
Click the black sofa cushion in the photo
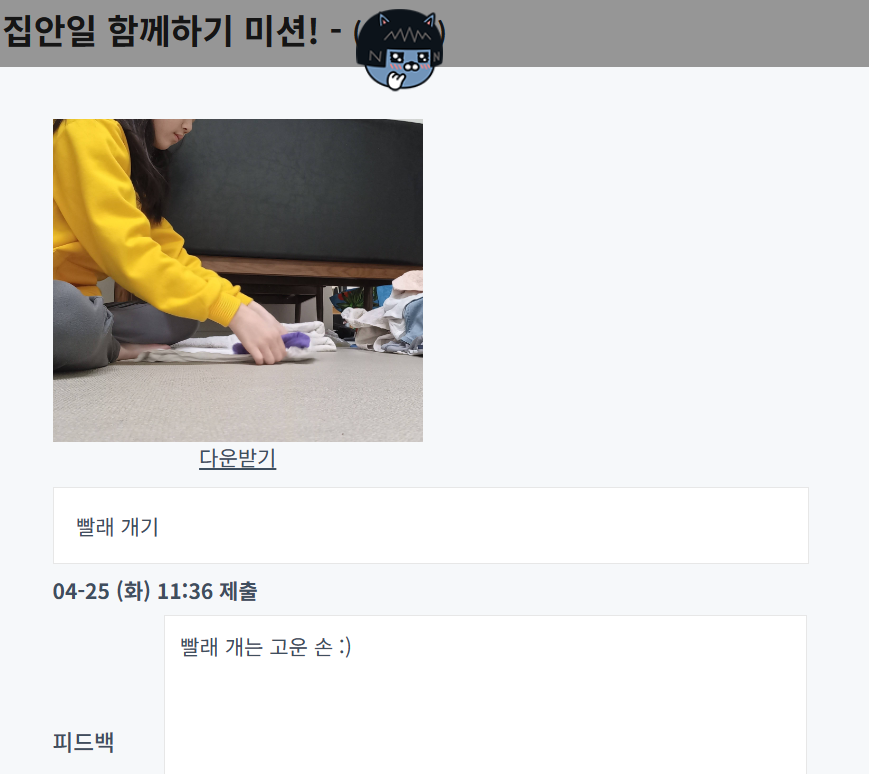[299, 188]
